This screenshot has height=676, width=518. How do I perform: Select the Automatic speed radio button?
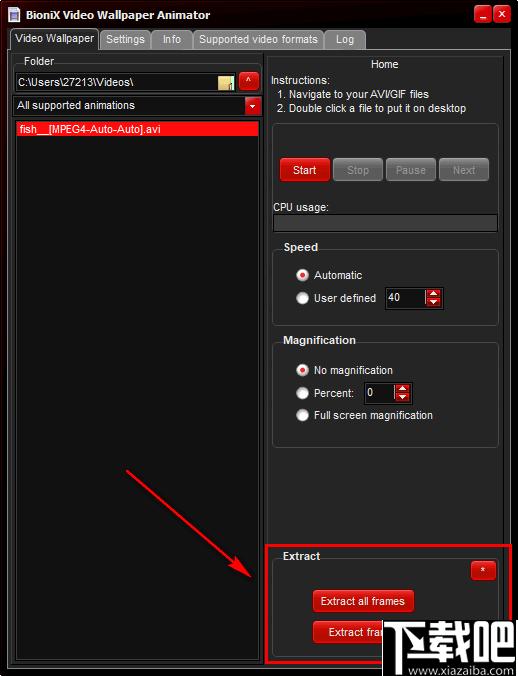pos(303,275)
